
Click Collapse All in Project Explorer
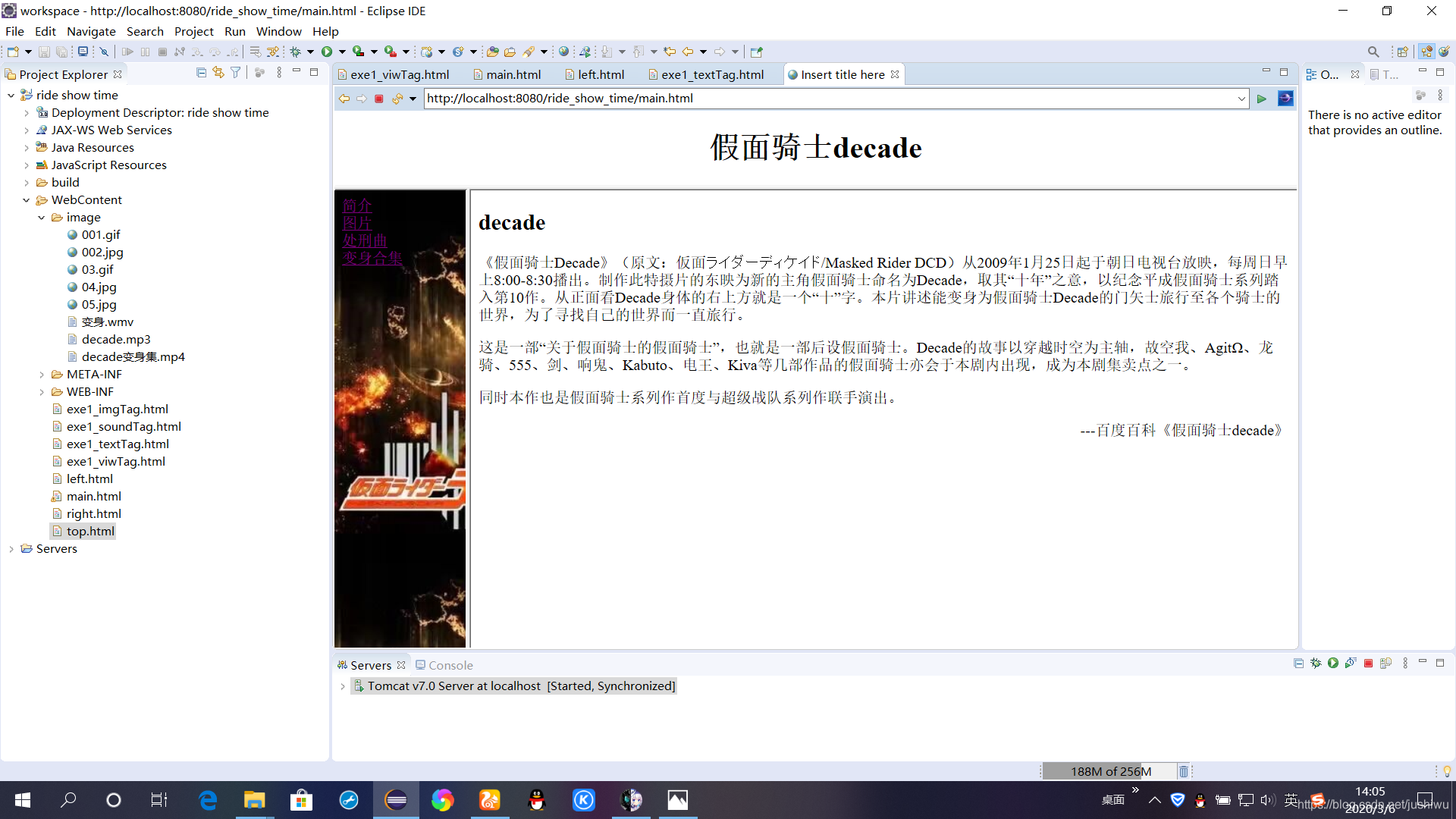tap(201, 72)
